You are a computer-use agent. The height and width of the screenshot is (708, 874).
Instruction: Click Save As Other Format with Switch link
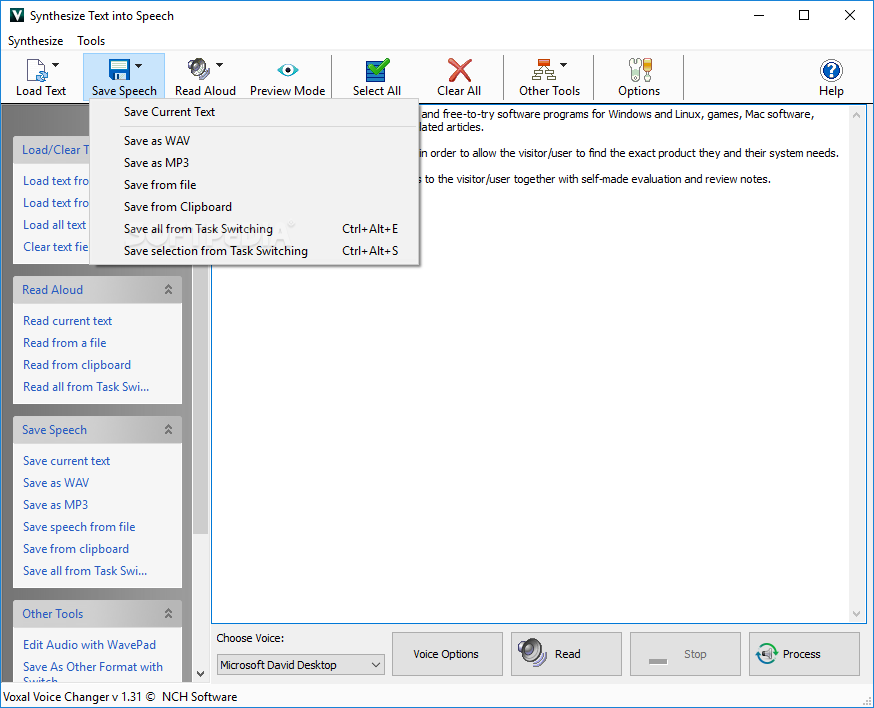93,671
